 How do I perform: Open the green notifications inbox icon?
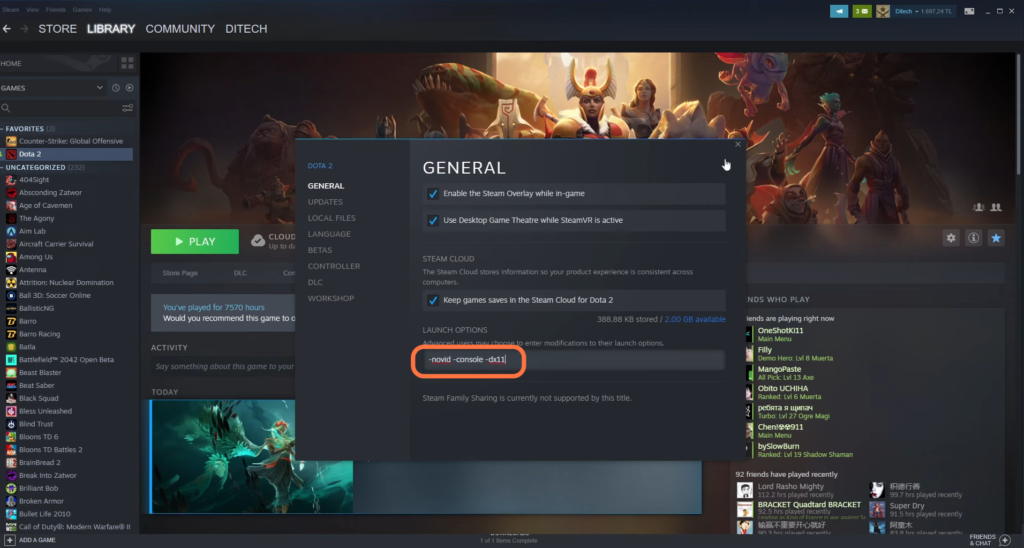click(x=862, y=11)
